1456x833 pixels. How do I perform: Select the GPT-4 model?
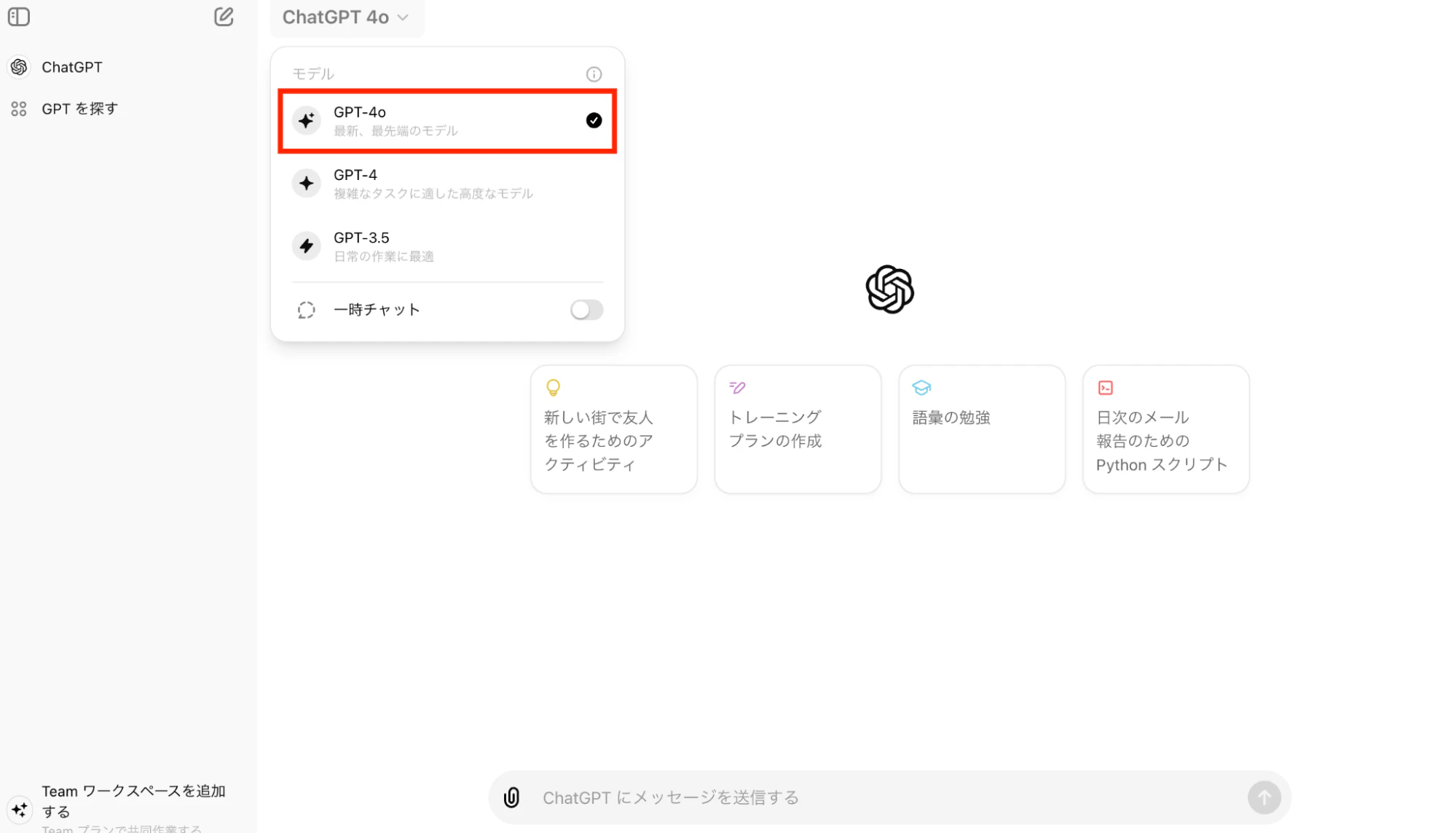(446, 183)
